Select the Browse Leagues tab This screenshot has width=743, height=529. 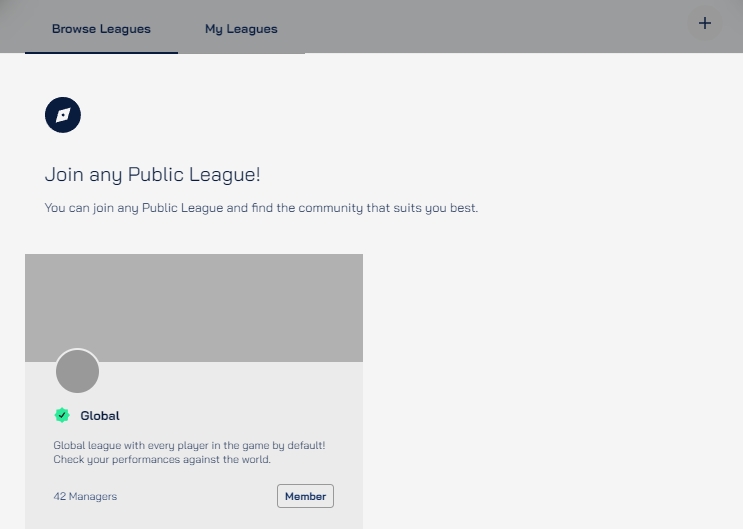click(x=101, y=29)
